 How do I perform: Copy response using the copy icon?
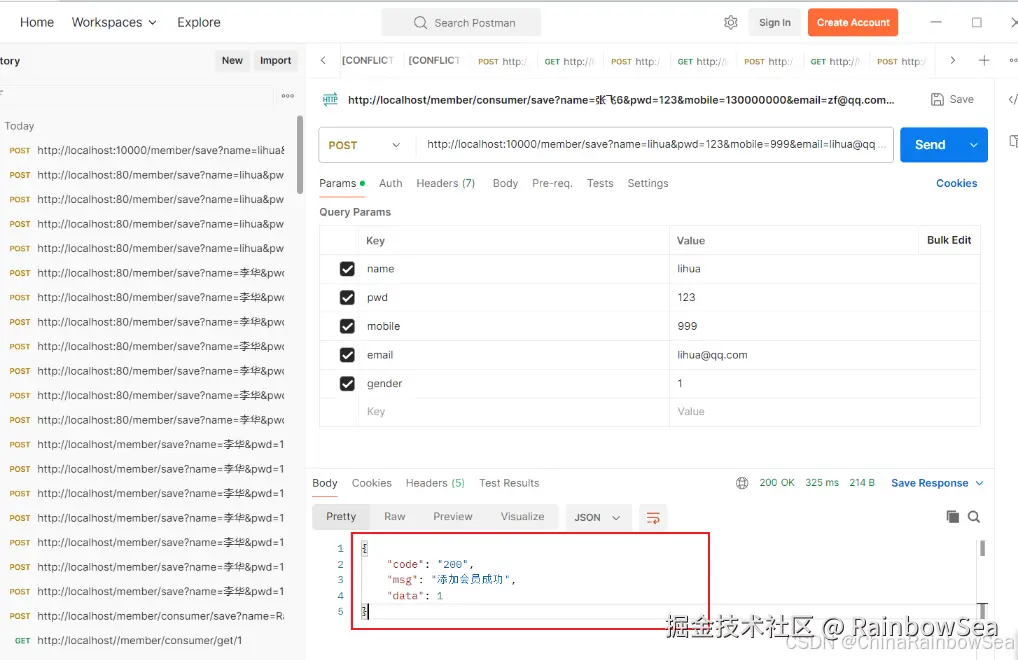pyautogui.click(x=952, y=517)
